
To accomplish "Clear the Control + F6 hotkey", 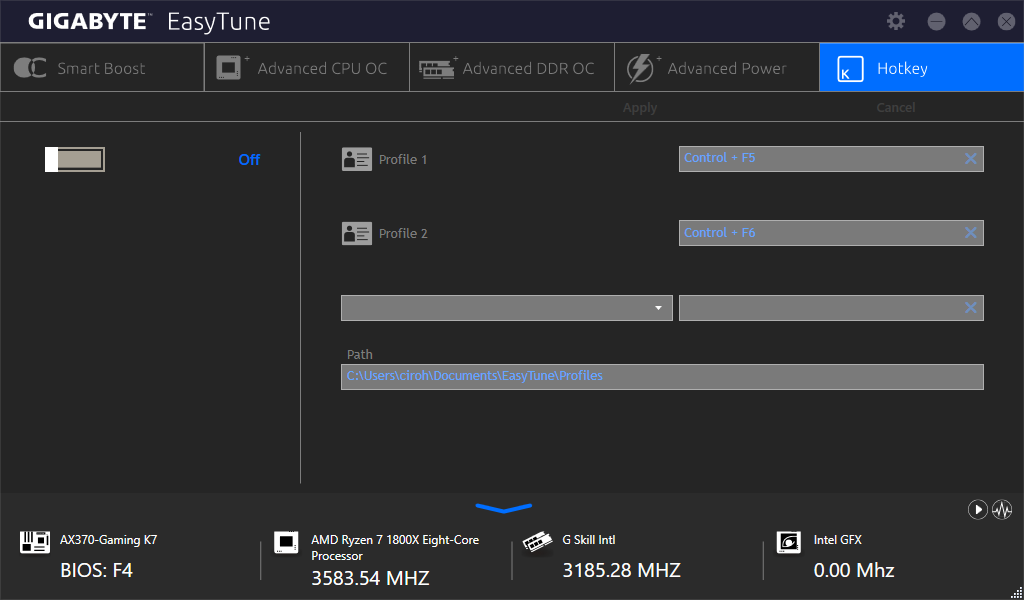I will click(970, 233).
